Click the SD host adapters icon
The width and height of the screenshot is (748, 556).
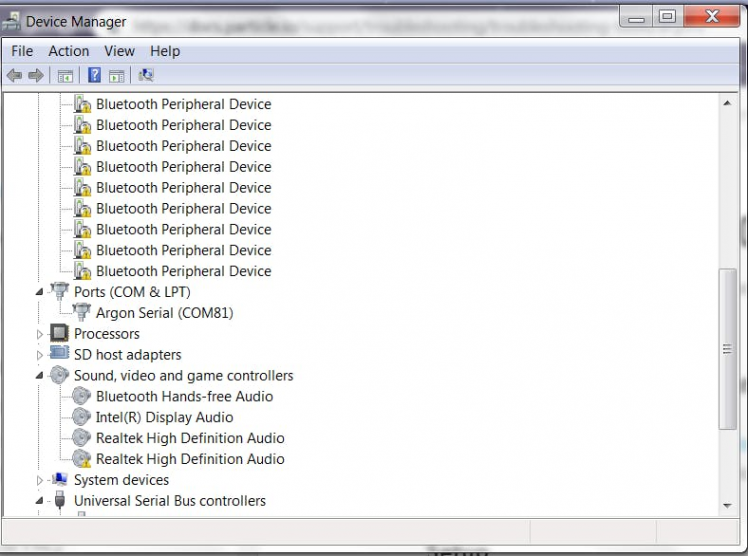coord(59,353)
